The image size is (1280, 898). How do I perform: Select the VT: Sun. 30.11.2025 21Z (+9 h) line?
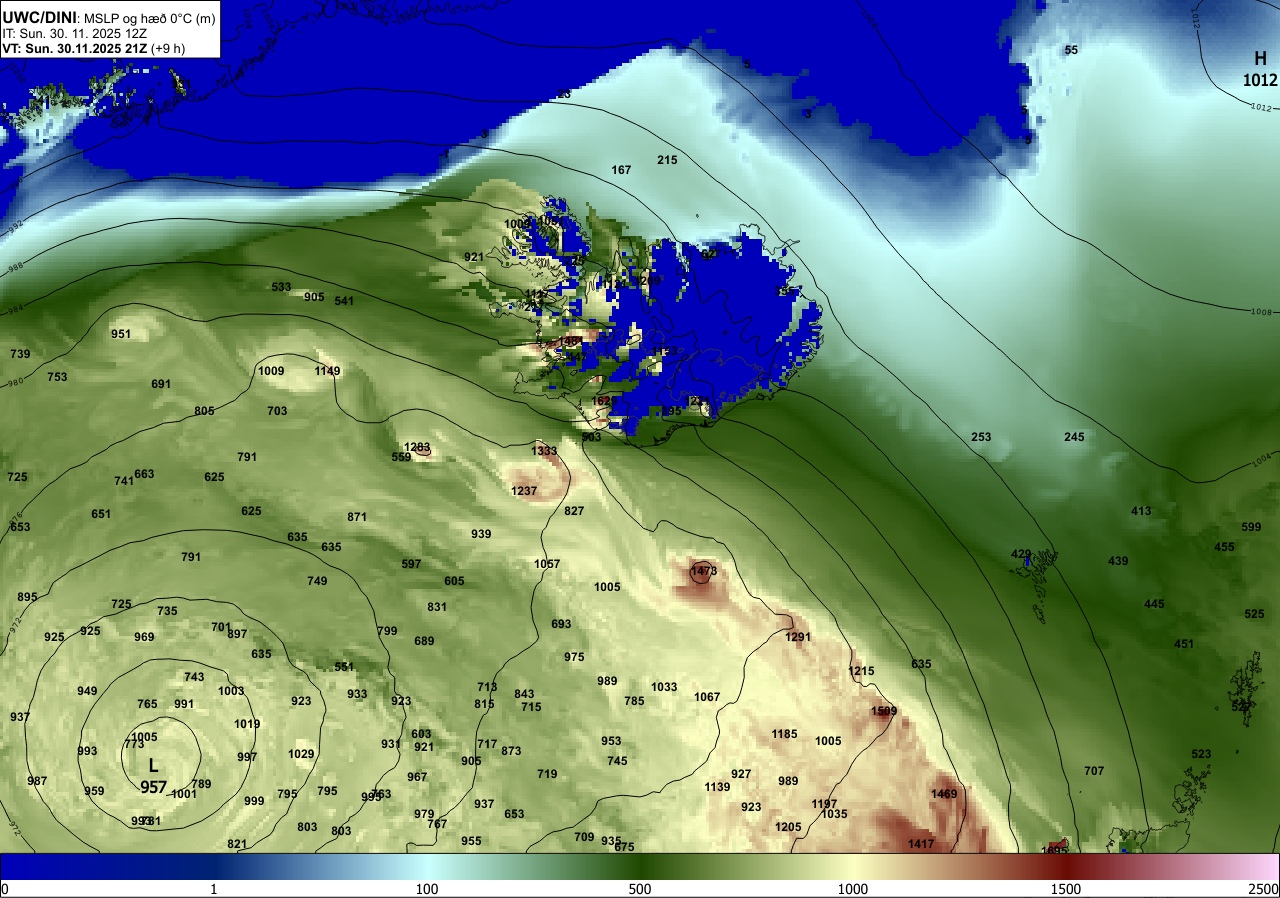click(94, 47)
